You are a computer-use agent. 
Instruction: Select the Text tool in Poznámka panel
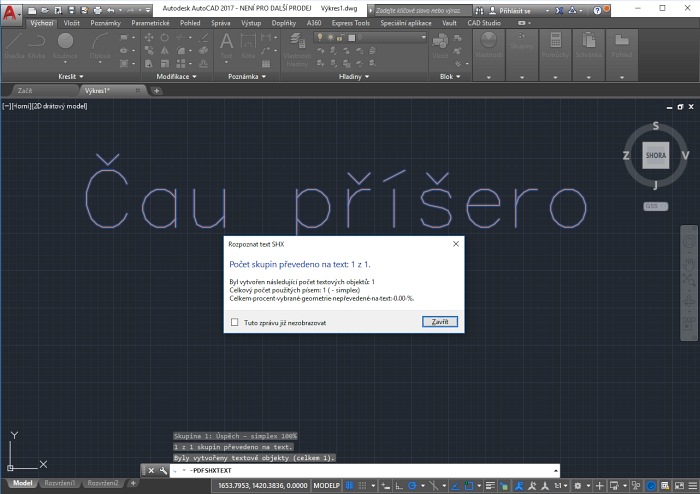[226, 46]
